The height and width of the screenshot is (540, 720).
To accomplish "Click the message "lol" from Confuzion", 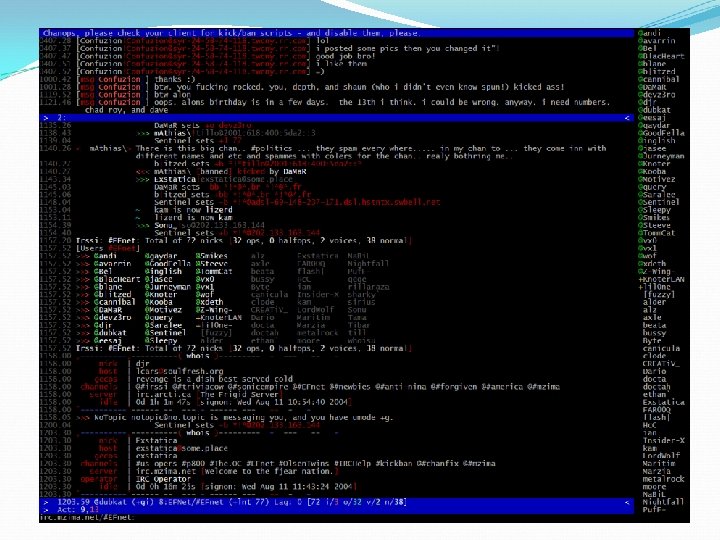I will [x=323, y=41].
